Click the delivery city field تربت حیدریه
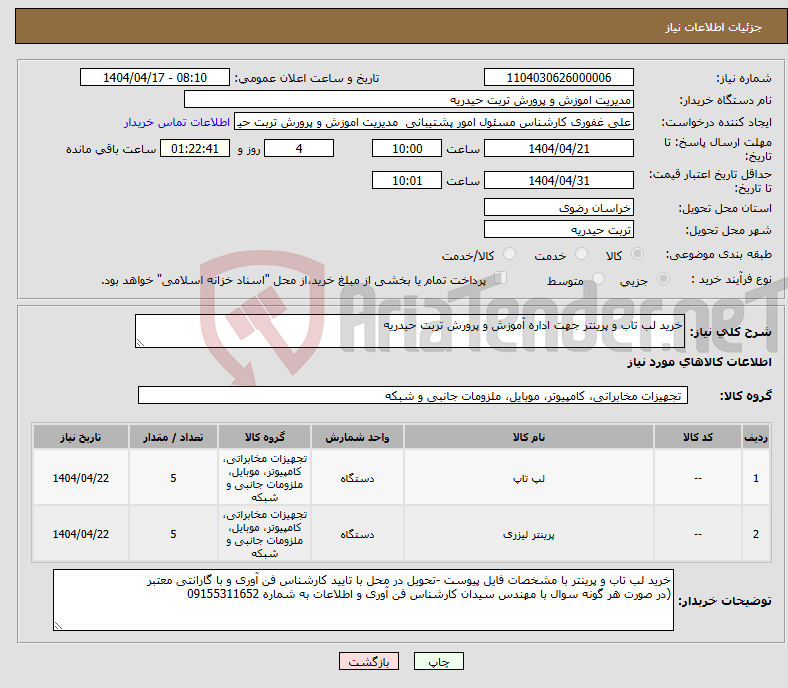 [x=558, y=229]
